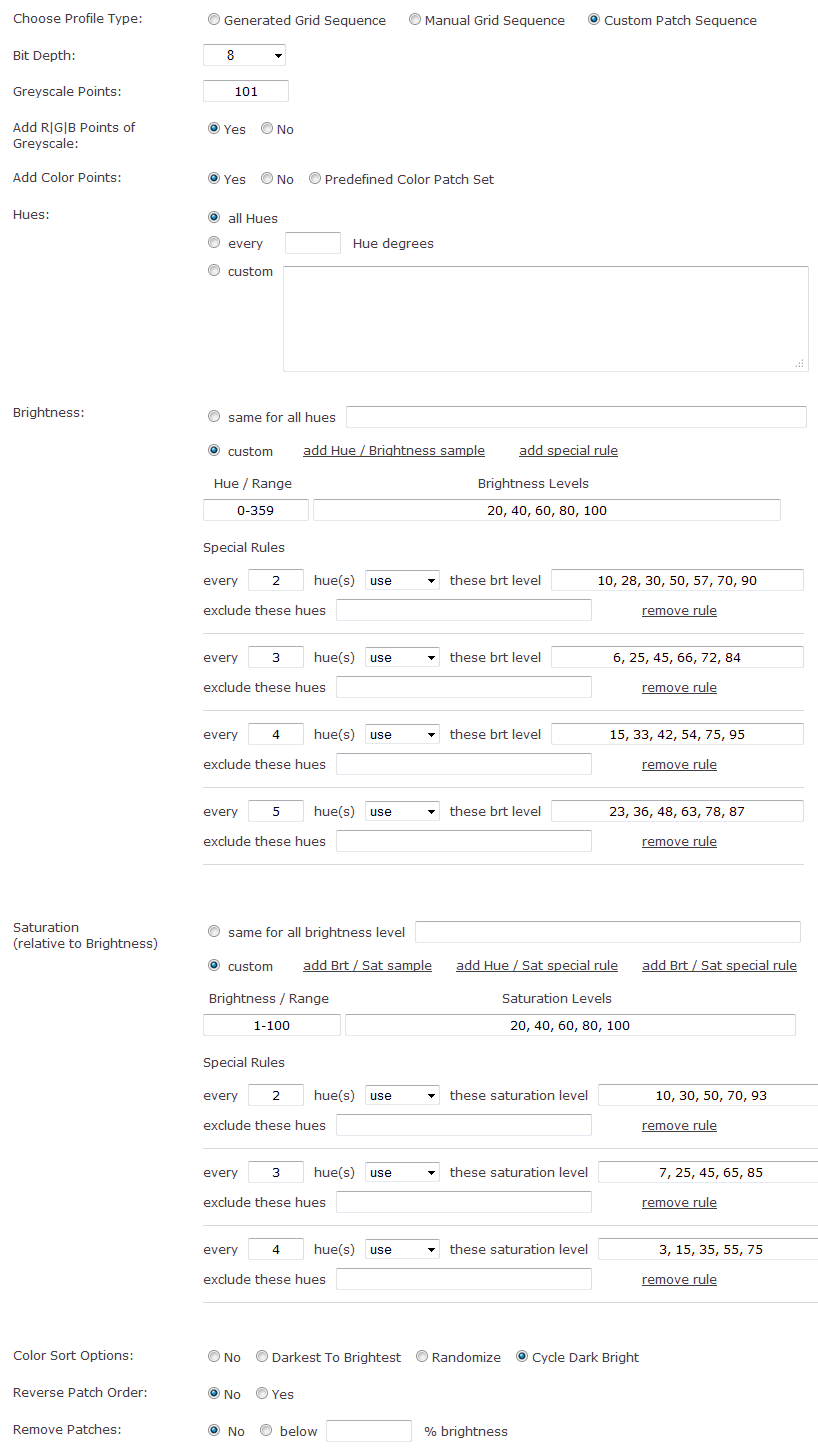Remove the every 3 hues brightness rule
This screenshot has width=818, height=1452.
point(679,688)
